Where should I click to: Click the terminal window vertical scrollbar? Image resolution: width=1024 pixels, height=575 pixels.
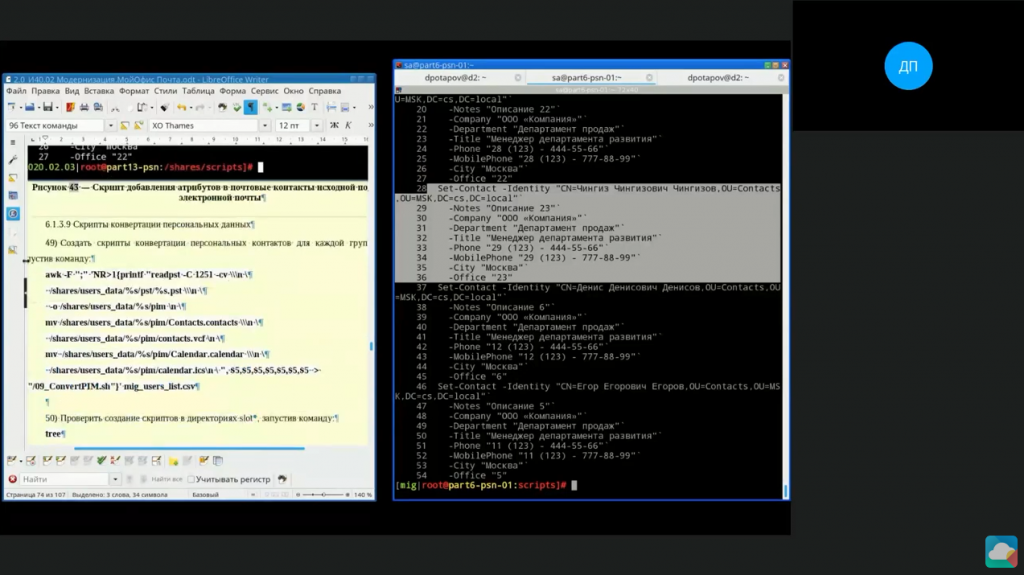pyautogui.click(x=785, y=295)
